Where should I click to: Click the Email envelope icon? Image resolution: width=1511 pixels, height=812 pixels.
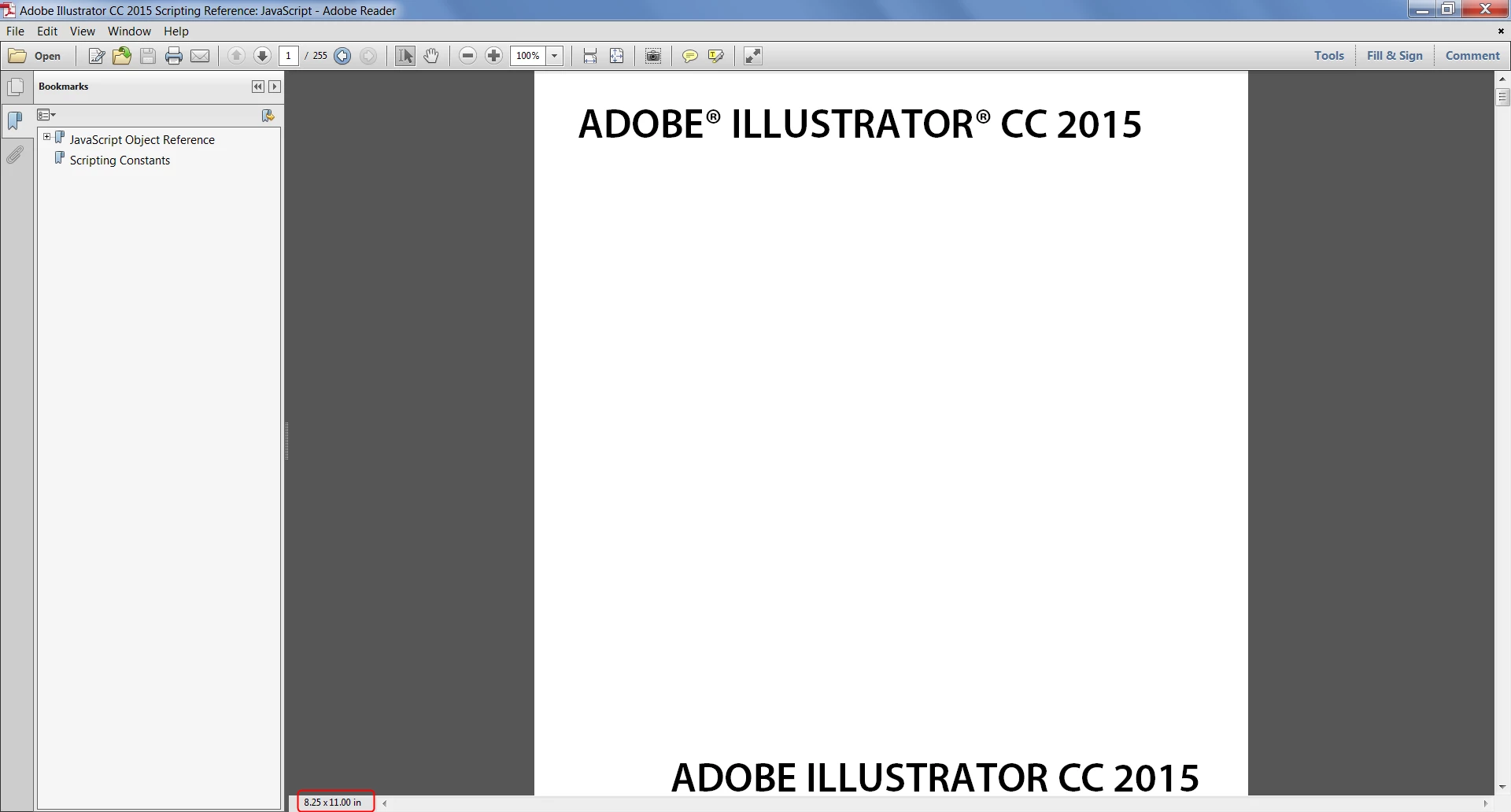click(x=201, y=56)
